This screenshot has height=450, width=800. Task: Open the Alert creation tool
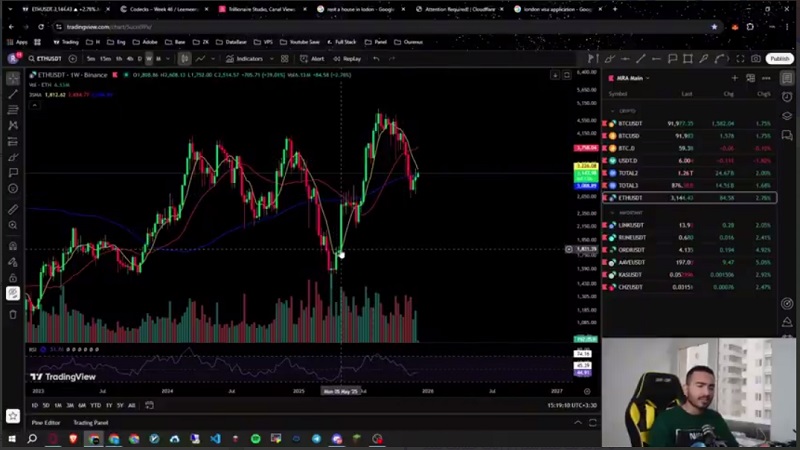coord(313,59)
